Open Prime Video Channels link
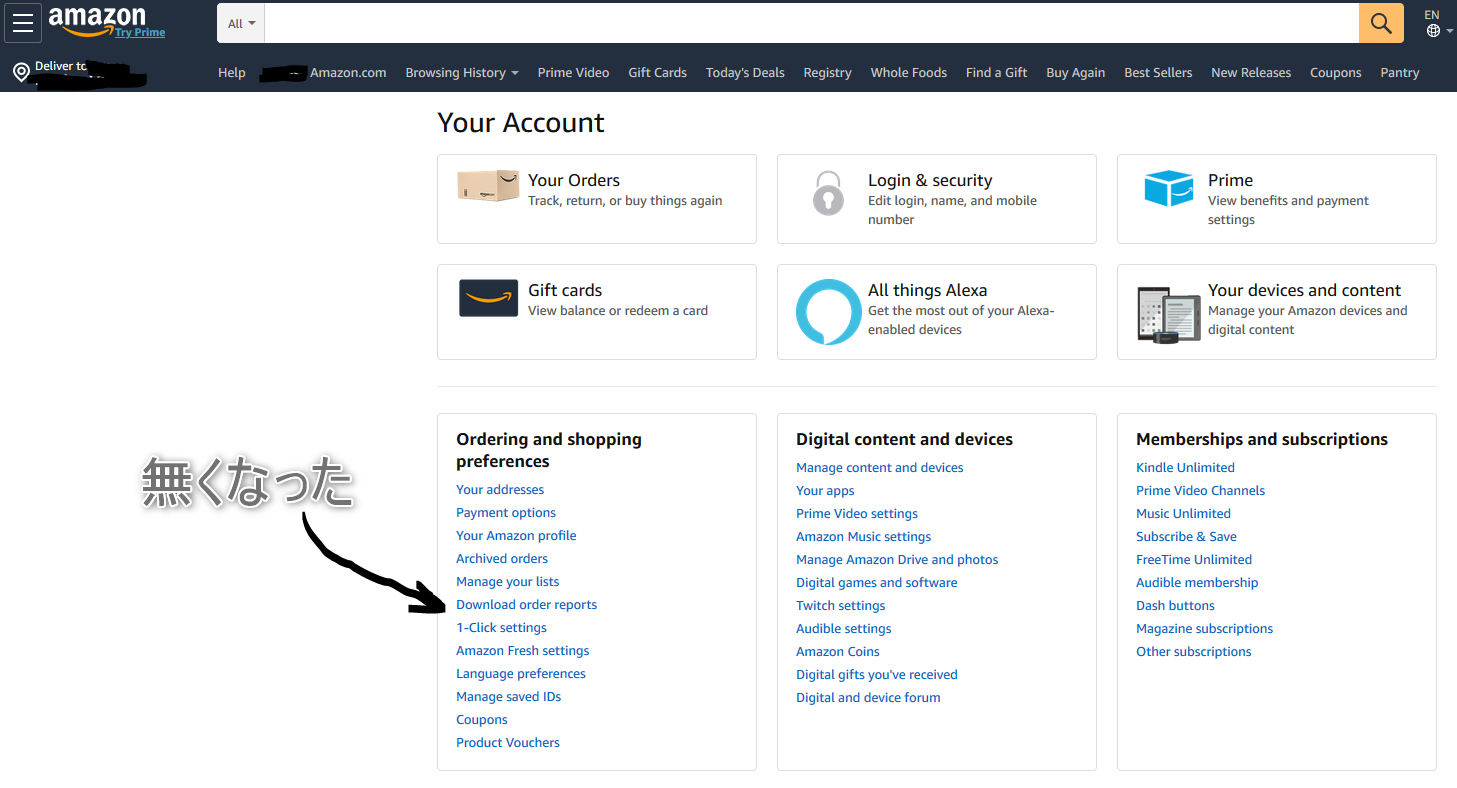The height and width of the screenshot is (788, 1457). tap(1200, 491)
